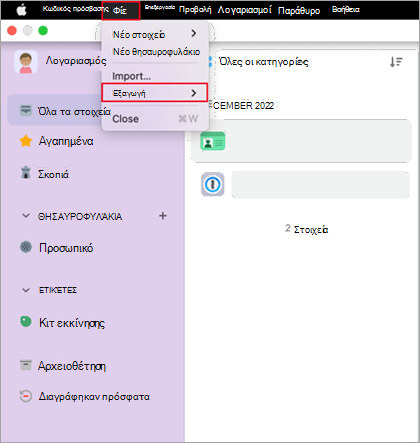Click the Προσωπικό vault icon

click(x=26, y=247)
